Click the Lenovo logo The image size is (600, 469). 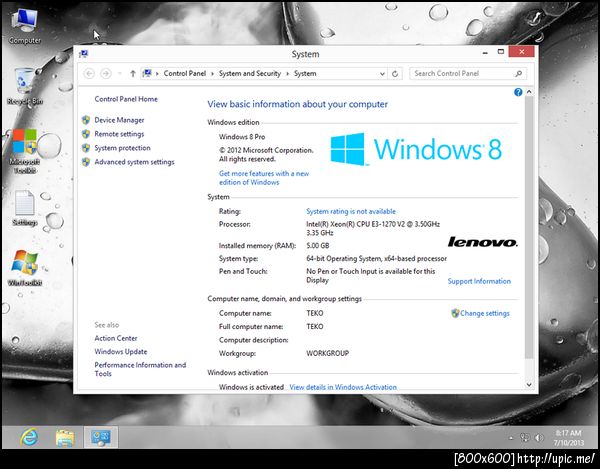pos(482,242)
